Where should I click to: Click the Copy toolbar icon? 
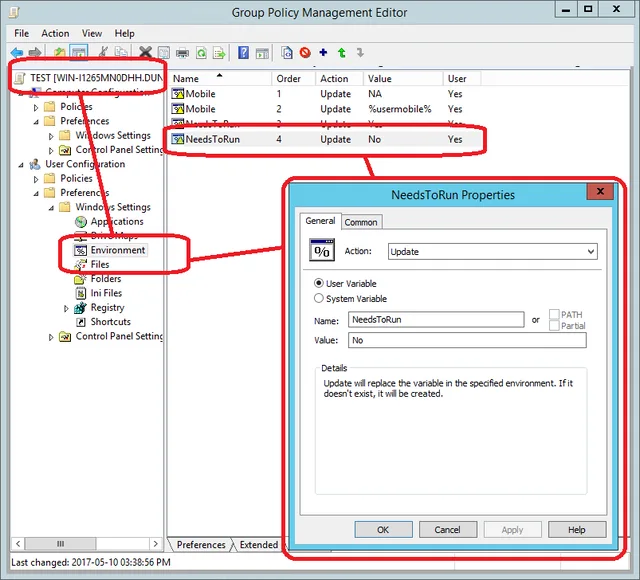pyautogui.click(x=121, y=52)
